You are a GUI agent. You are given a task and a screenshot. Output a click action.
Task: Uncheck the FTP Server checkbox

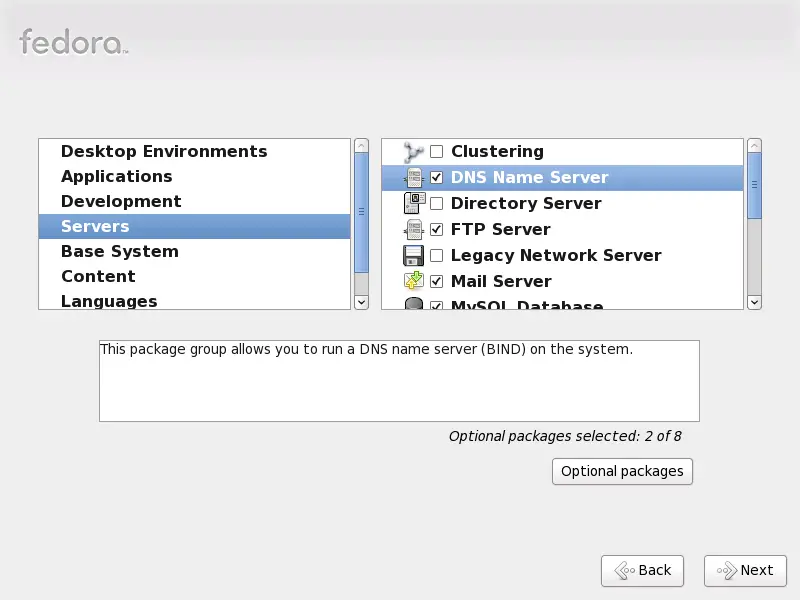tap(436, 230)
